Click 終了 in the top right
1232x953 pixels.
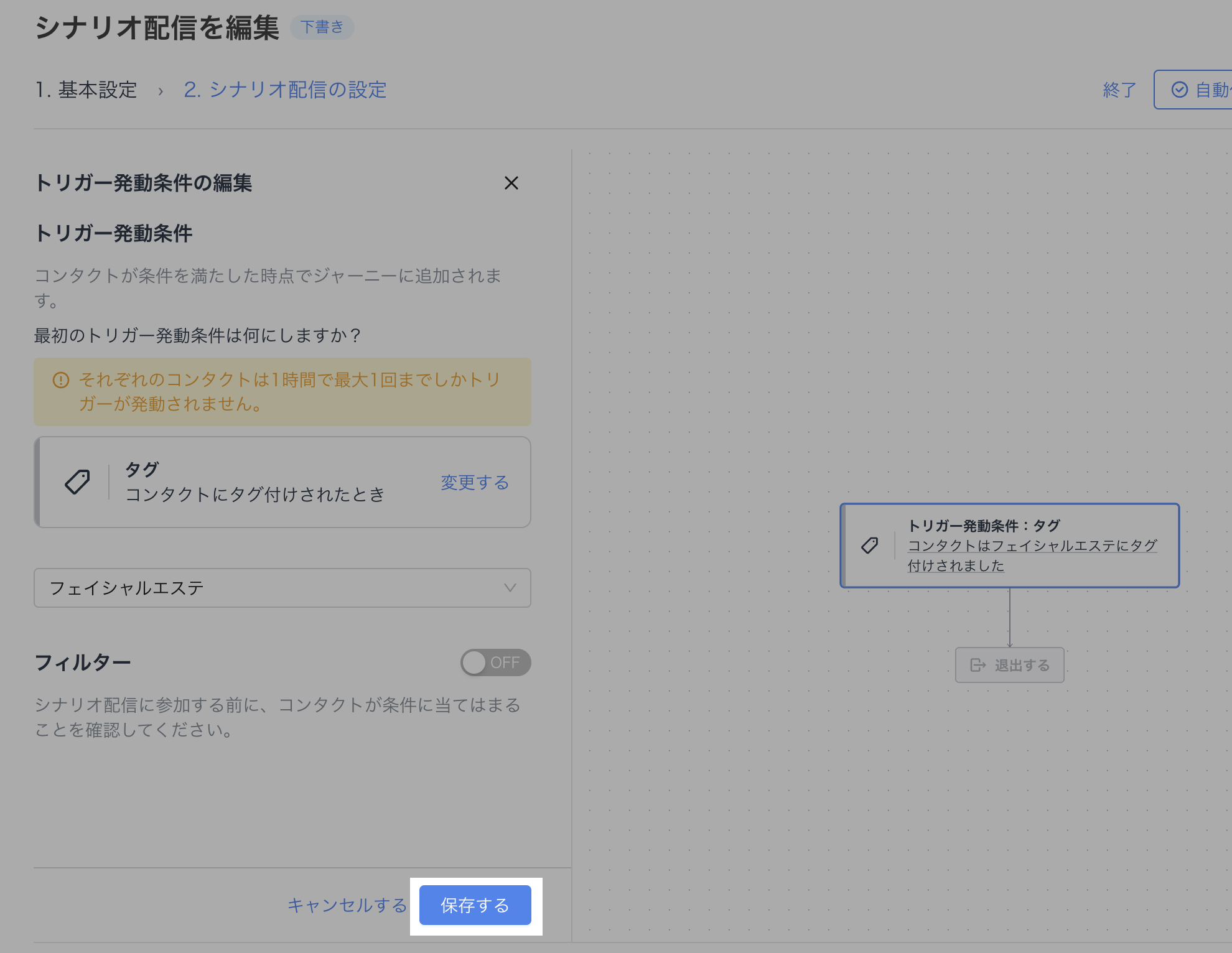[x=1119, y=90]
